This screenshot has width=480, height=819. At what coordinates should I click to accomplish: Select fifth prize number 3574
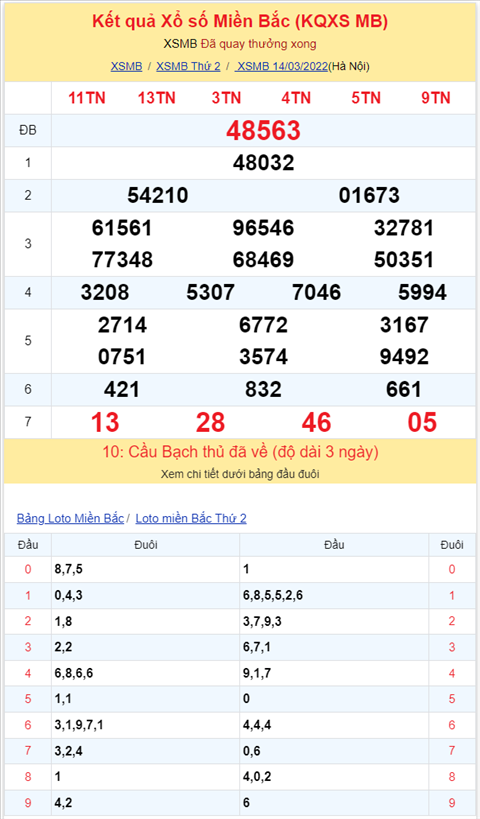pyautogui.click(x=263, y=357)
